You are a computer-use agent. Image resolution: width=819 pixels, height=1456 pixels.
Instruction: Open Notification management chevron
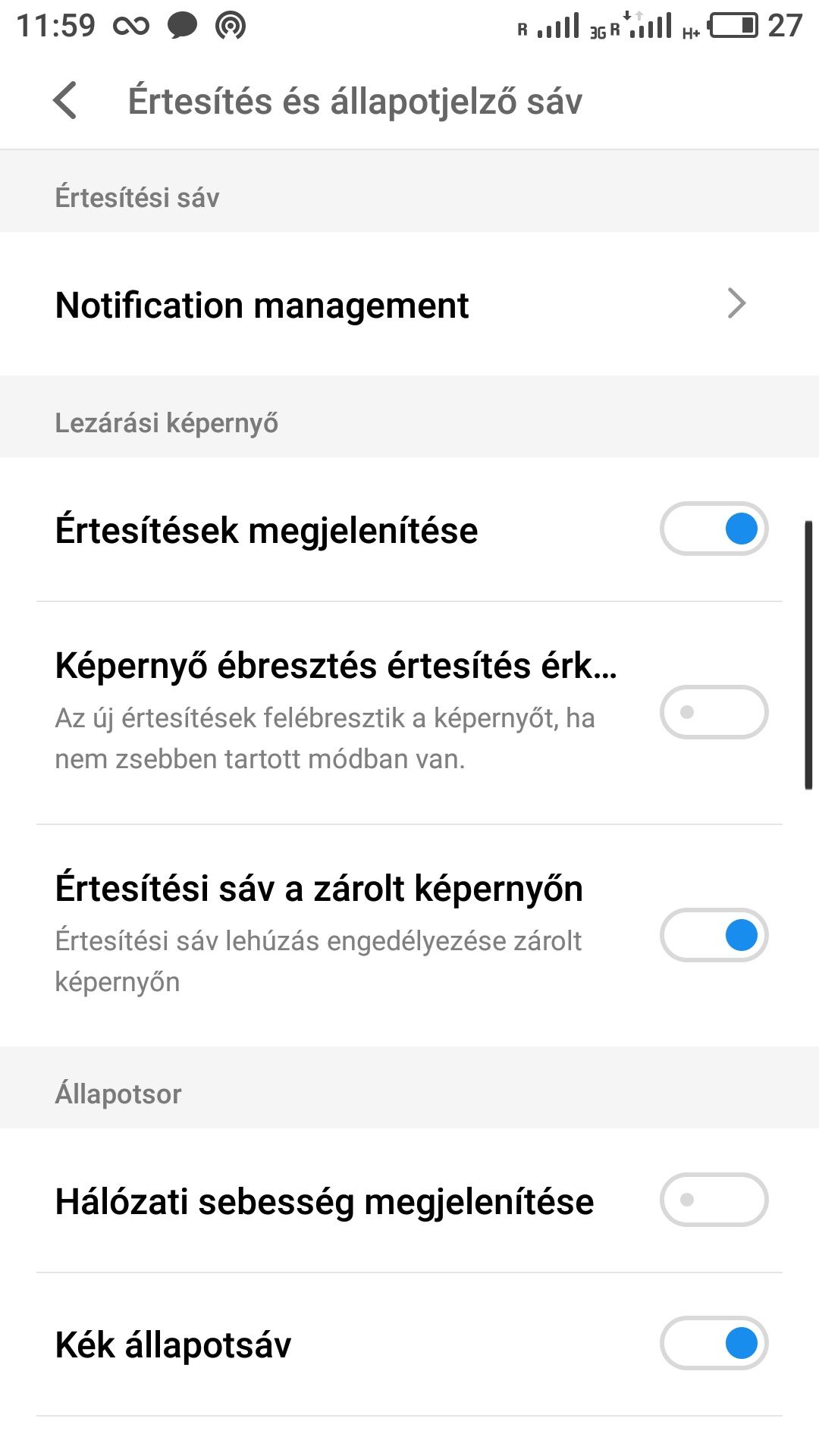[736, 303]
